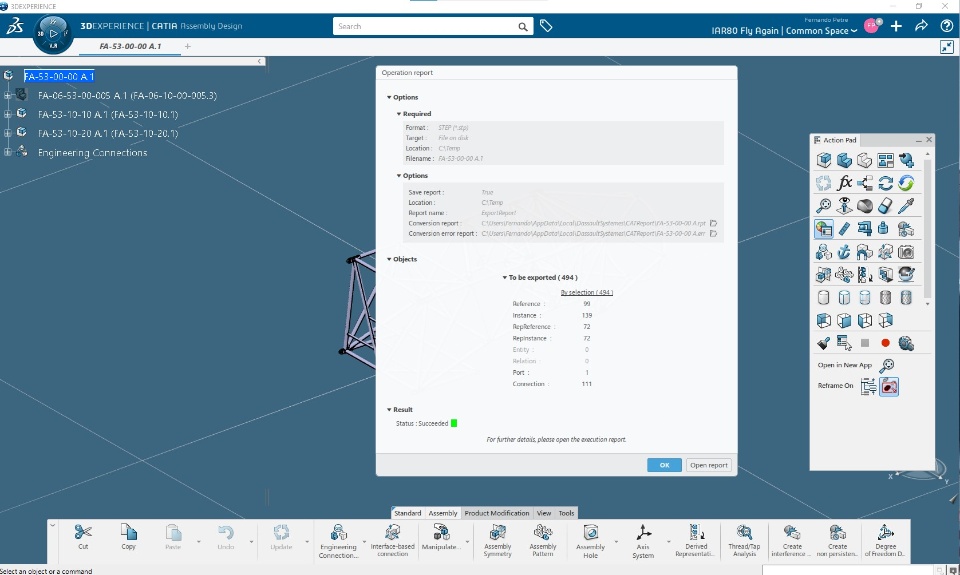Image resolution: width=960 pixels, height=575 pixels.
Task: Expand the FA-53-10-20 A.1 tree node
Action: click(7, 133)
